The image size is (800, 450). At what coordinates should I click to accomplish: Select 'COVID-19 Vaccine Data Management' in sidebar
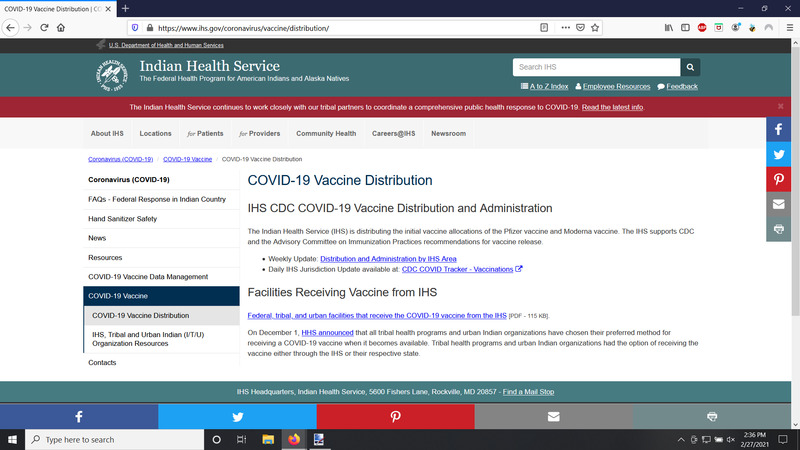pos(148,277)
